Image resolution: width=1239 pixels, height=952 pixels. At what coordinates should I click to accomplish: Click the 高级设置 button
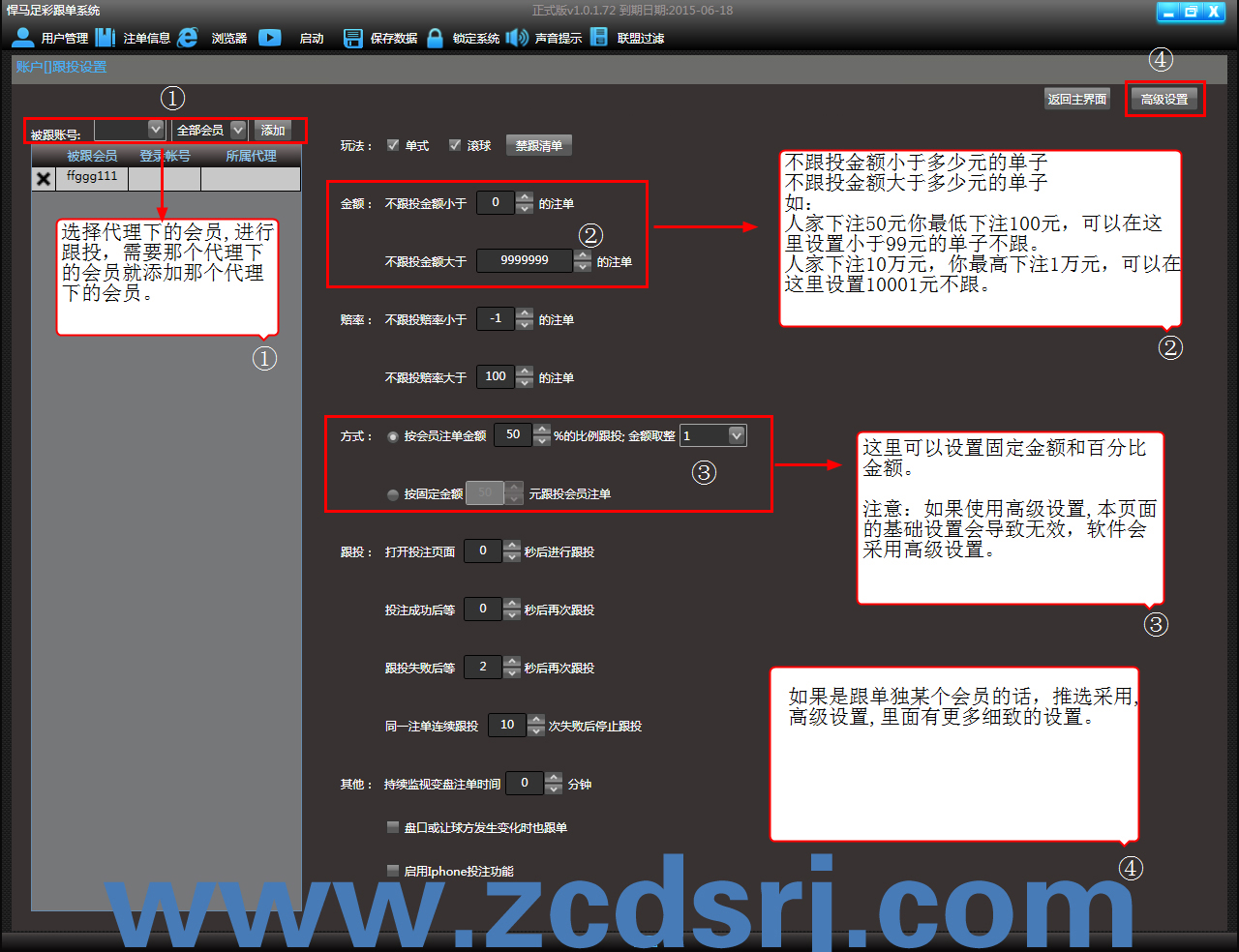click(x=1163, y=99)
